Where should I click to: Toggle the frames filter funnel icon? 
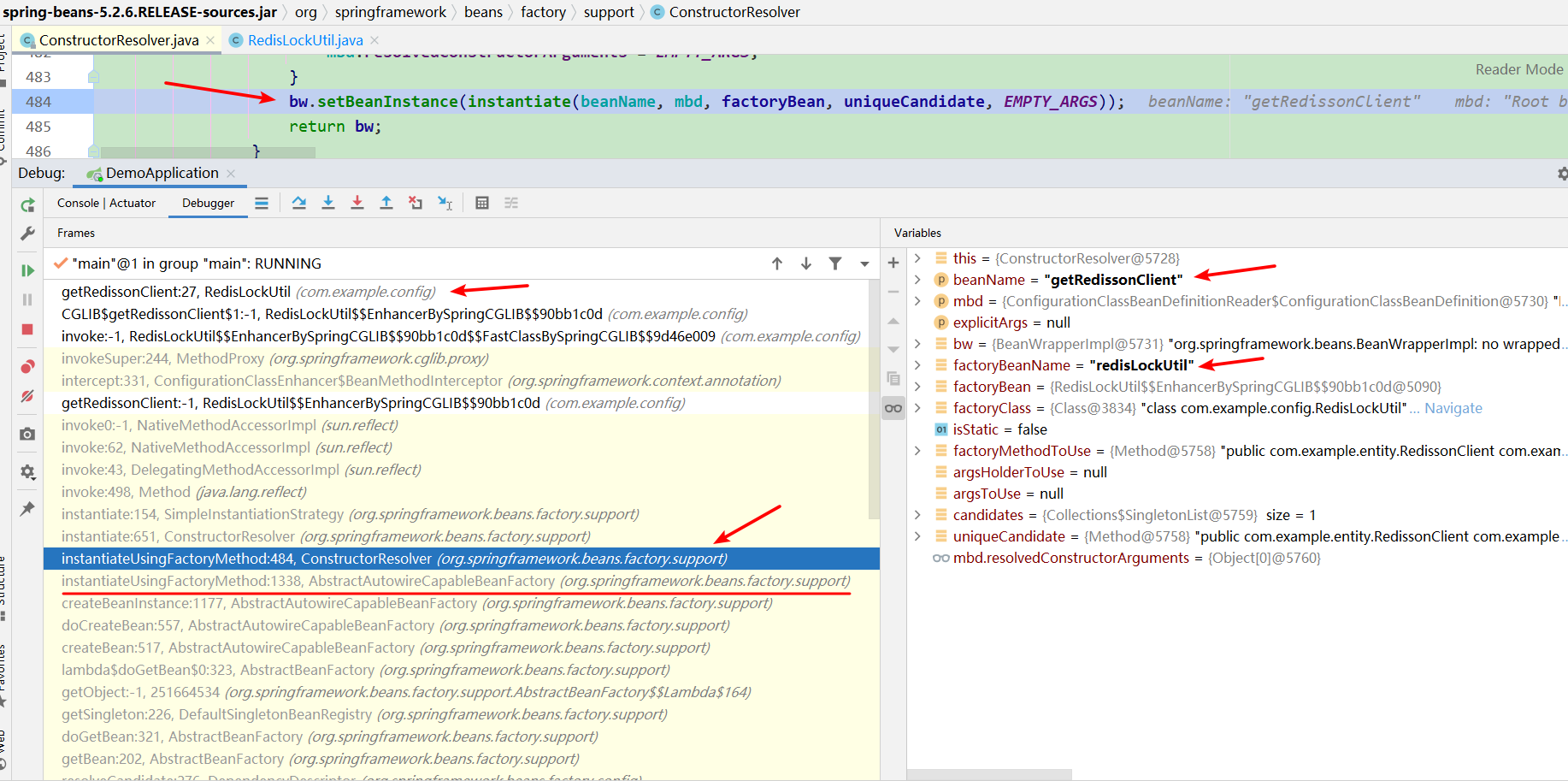pos(835,263)
